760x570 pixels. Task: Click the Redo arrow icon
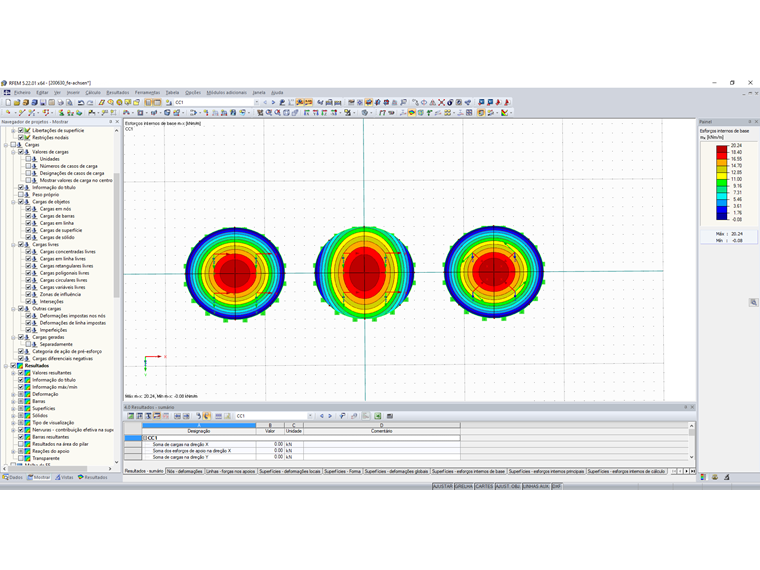90,102
